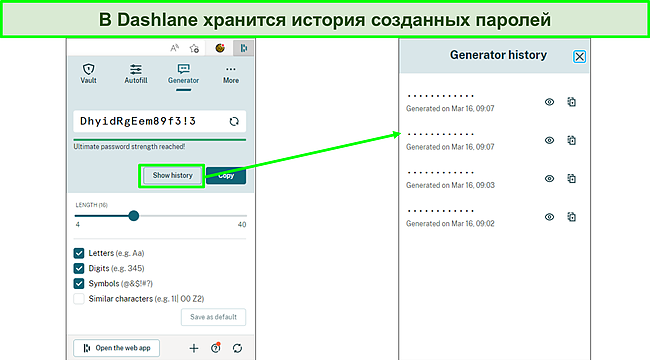Viewport: 650px width, 360px height.
Task: Click the Show history button
Action: tap(172, 175)
